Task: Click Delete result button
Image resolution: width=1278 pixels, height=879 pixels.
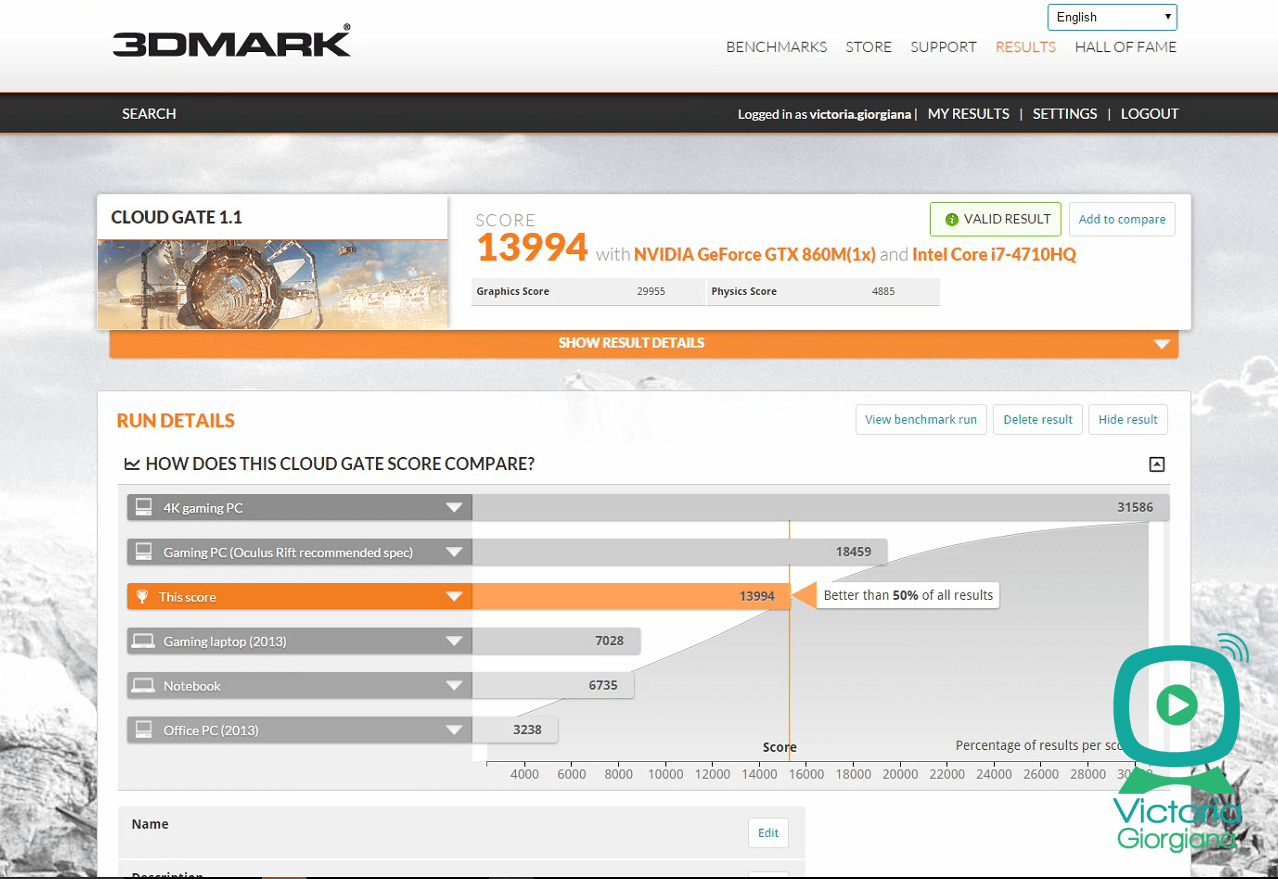Action: pyautogui.click(x=1038, y=419)
